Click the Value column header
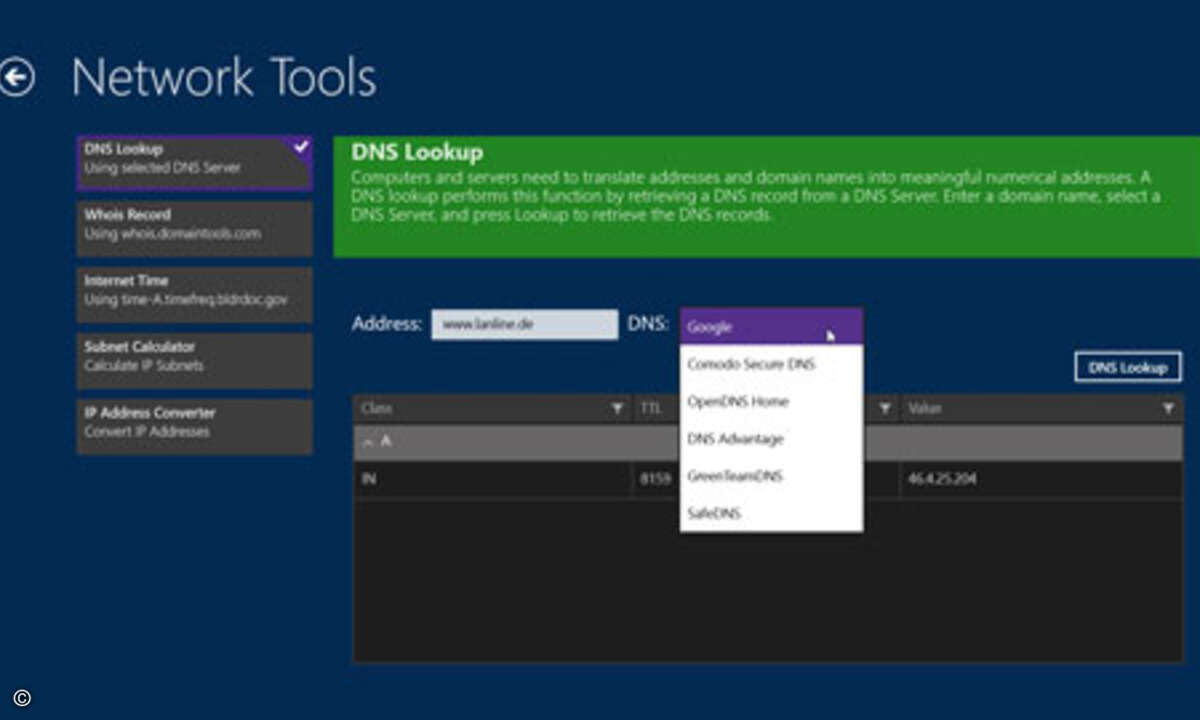1200x720 pixels. tap(1041, 408)
